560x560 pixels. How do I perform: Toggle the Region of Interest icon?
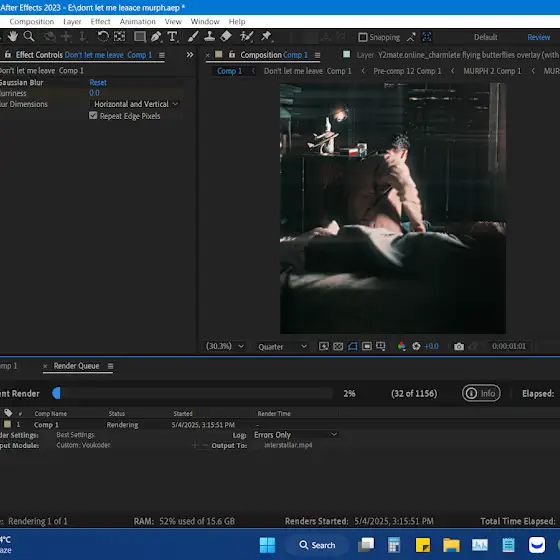coord(367,346)
